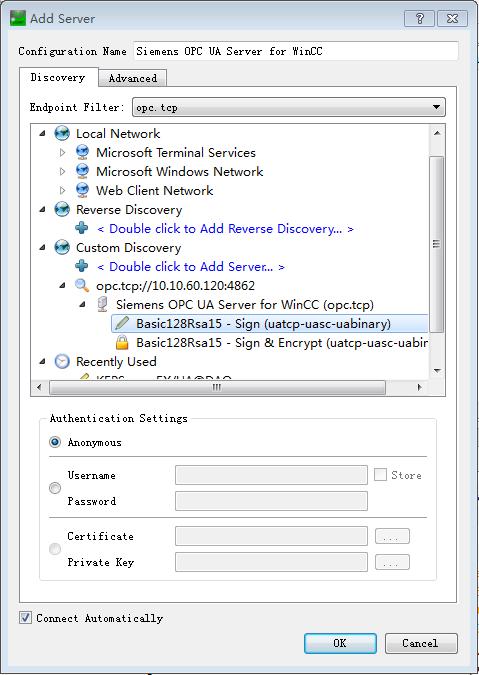Collapse the Custom Discovery node

click(42, 248)
